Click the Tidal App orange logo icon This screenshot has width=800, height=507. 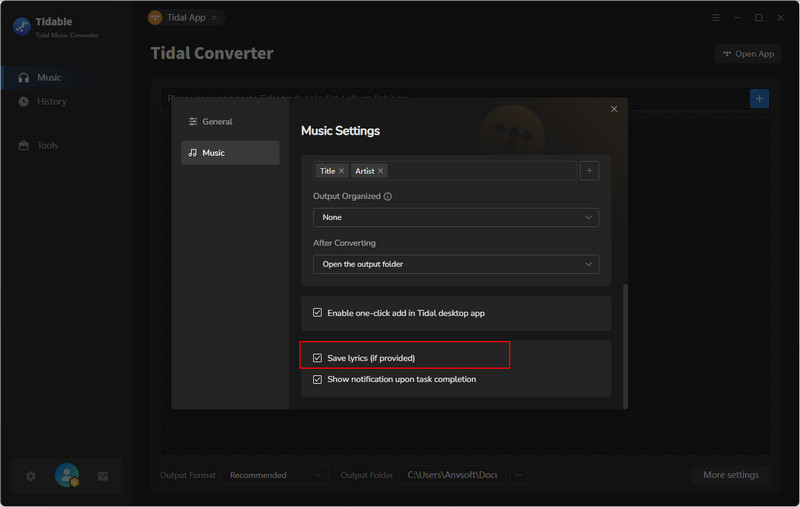click(x=155, y=18)
